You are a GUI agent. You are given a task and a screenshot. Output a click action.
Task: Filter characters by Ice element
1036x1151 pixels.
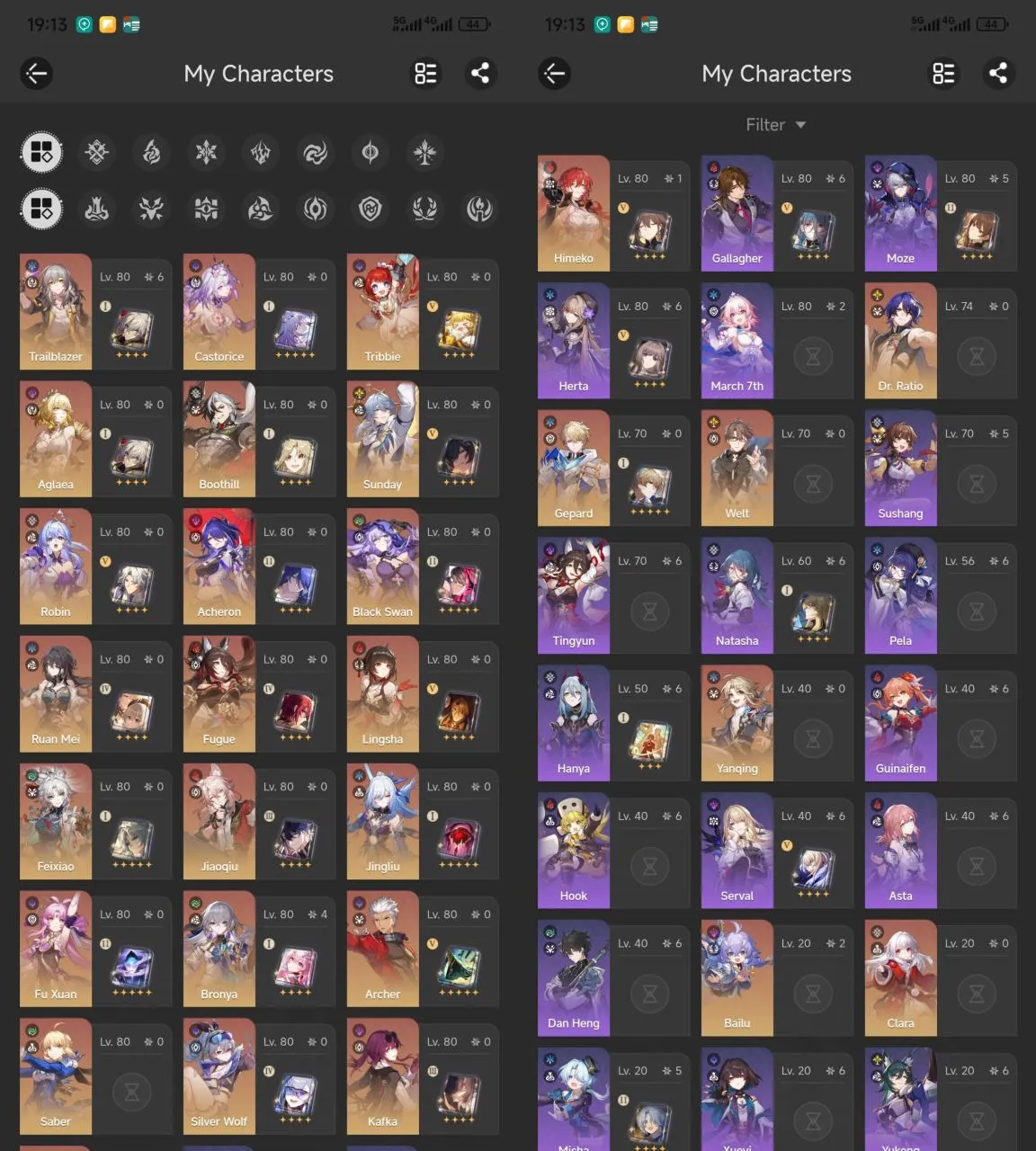click(206, 153)
